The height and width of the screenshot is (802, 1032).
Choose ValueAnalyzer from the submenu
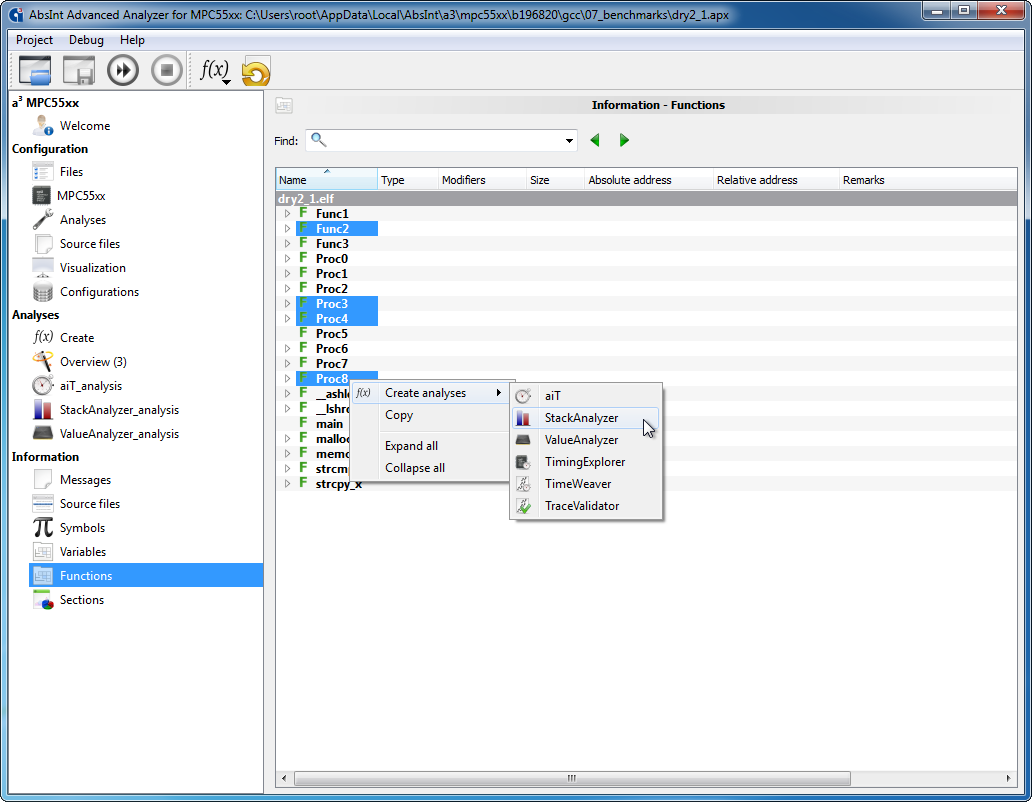(586, 439)
